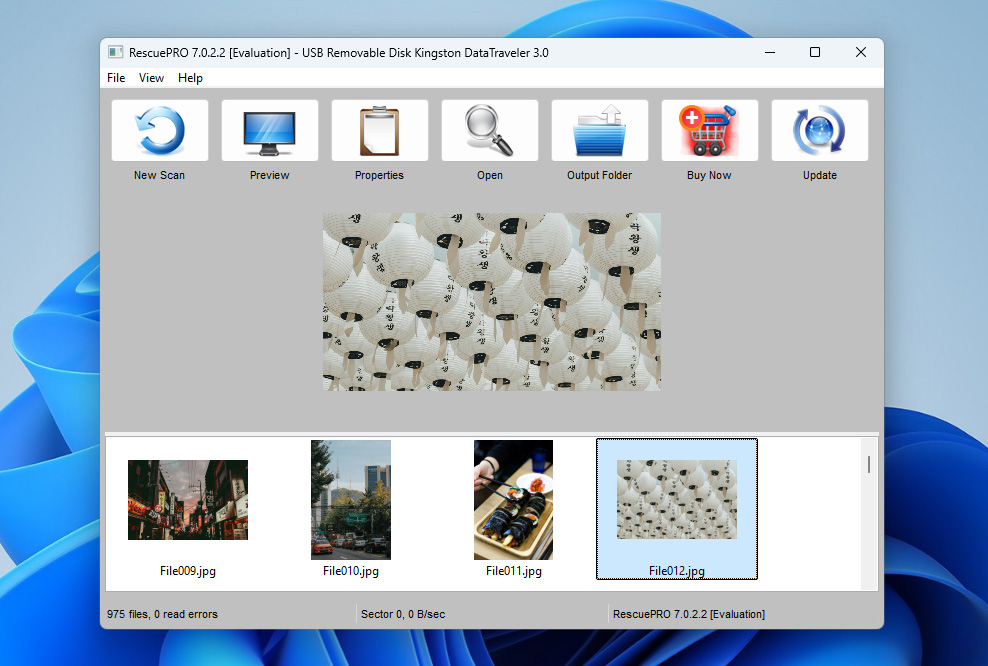Viewport: 988px width, 666px height.
Task: Select the File010.jpg tower thumbnail
Action: [351, 499]
